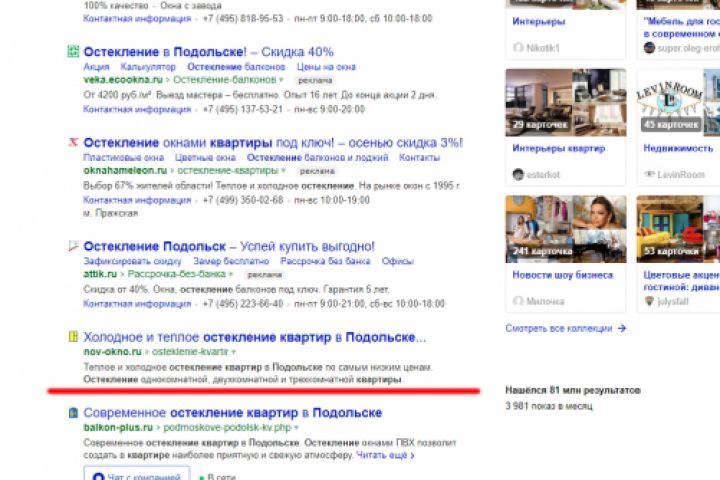The image size is (720, 480).
Task: Click attik.ru green domain link
Action: (x=100, y=274)
